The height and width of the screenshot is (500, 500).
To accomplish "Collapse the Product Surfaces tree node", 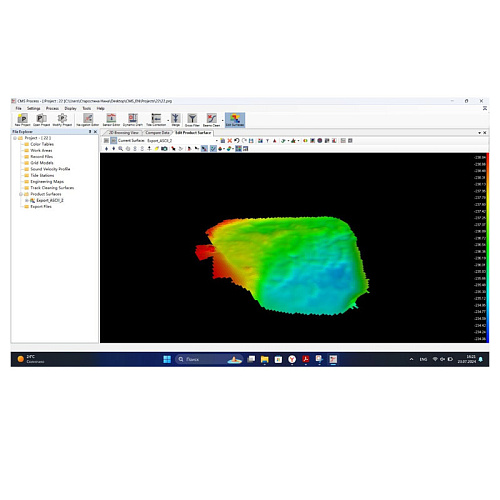I will point(21,194).
